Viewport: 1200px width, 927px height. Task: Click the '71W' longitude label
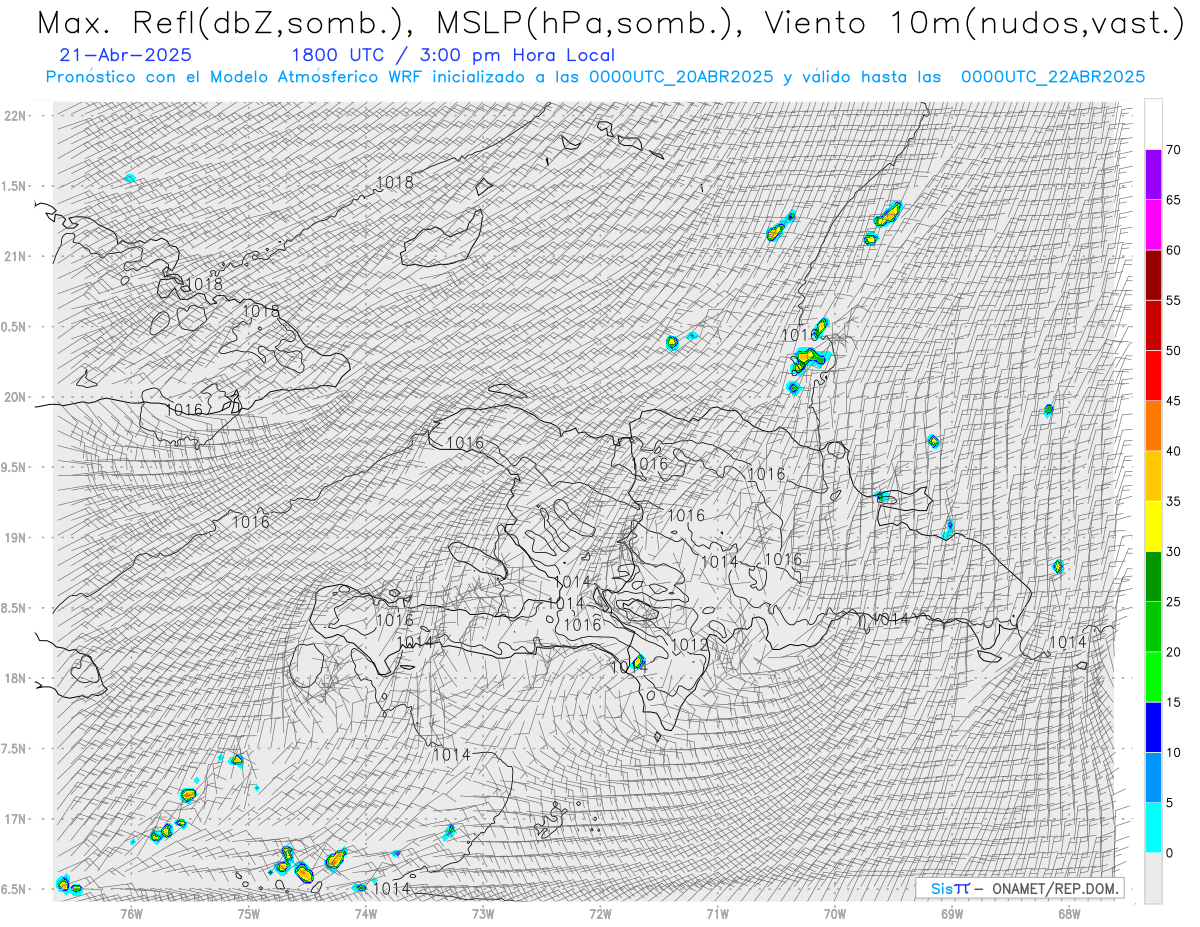point(717,913)
